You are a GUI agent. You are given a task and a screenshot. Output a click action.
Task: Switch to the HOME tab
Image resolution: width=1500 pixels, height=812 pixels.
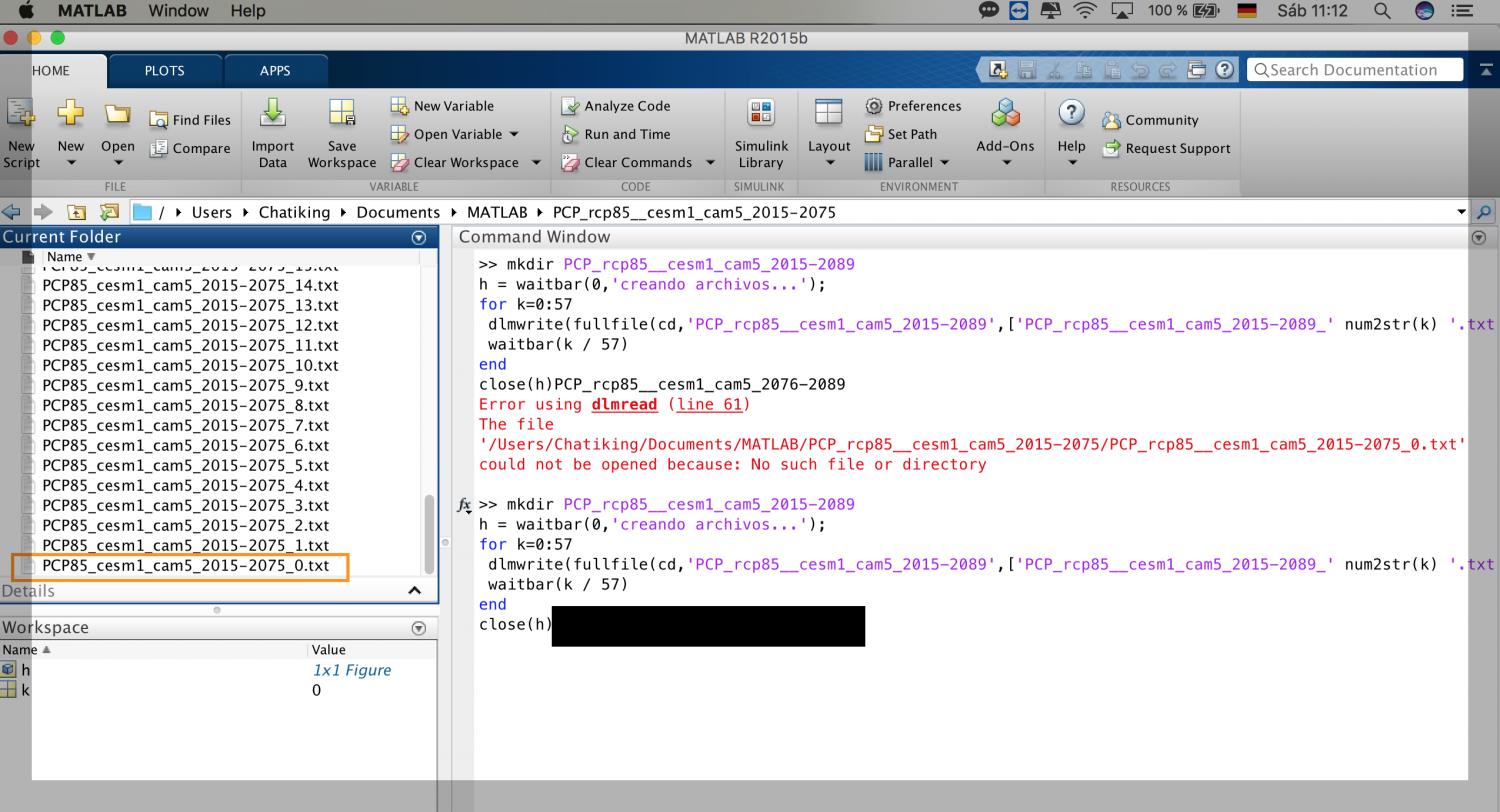coord(51,71)
